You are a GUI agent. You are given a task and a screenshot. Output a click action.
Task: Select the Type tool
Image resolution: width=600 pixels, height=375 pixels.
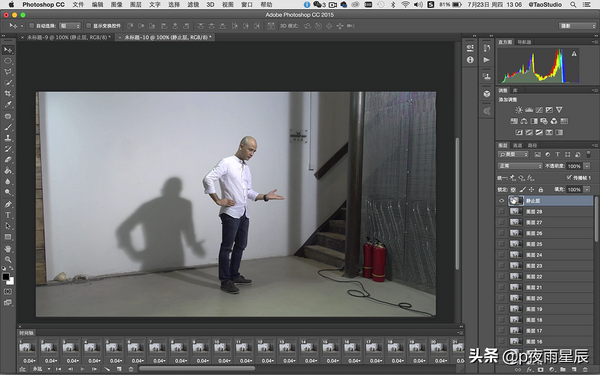tap(8, 215)
